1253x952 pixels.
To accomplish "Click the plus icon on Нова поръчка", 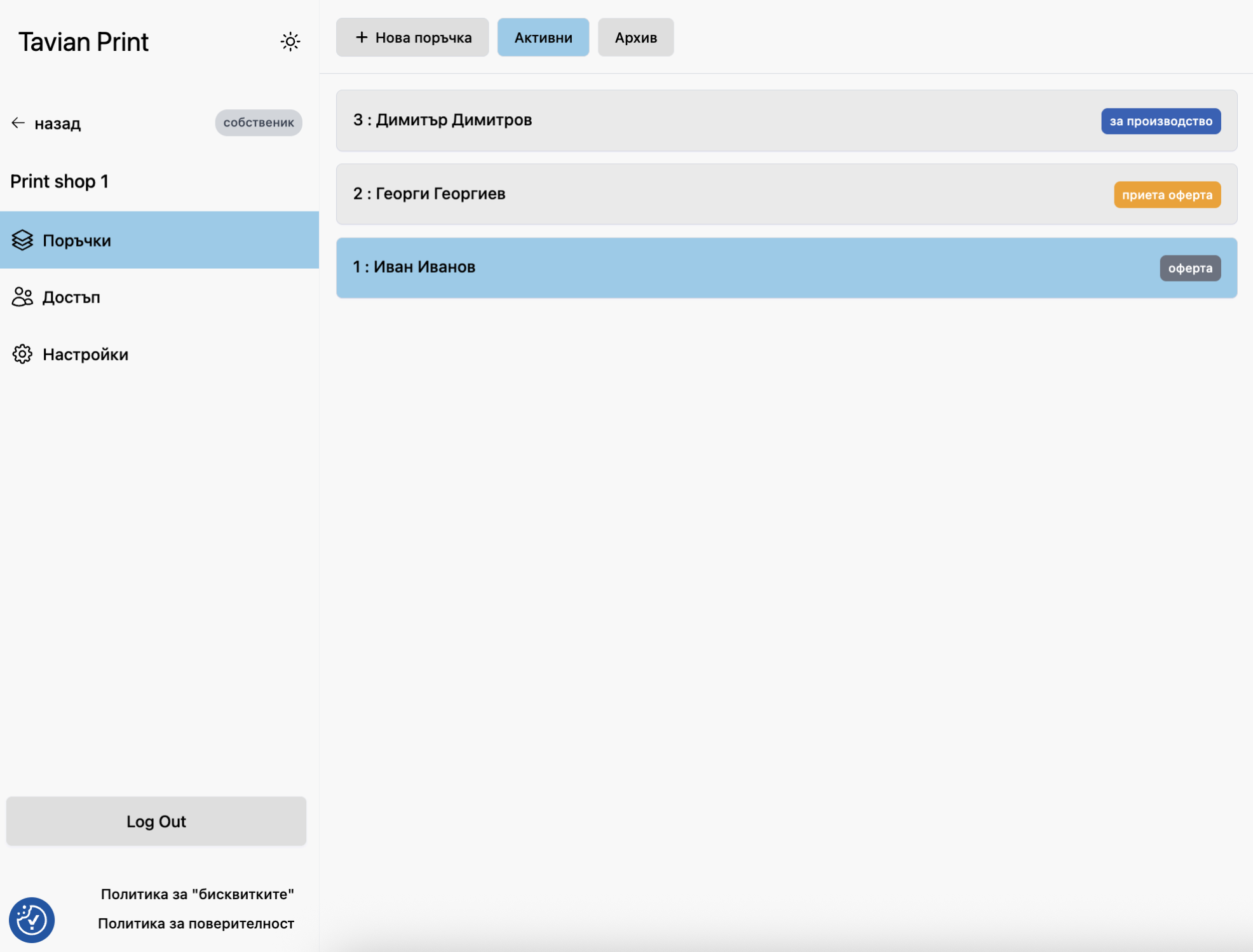I will pyautogui.click(x=362, y=37).
